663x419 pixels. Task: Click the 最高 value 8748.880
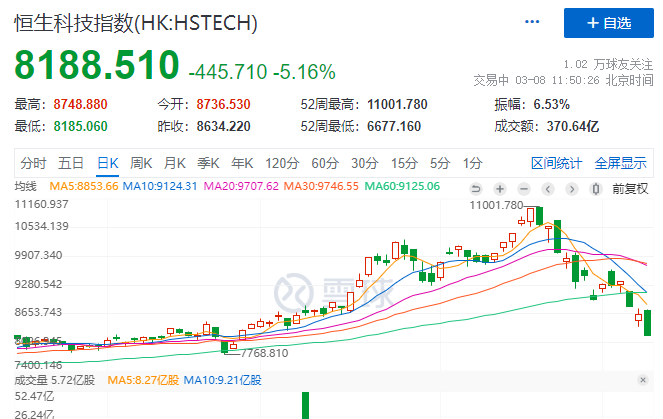click(80, 104)
